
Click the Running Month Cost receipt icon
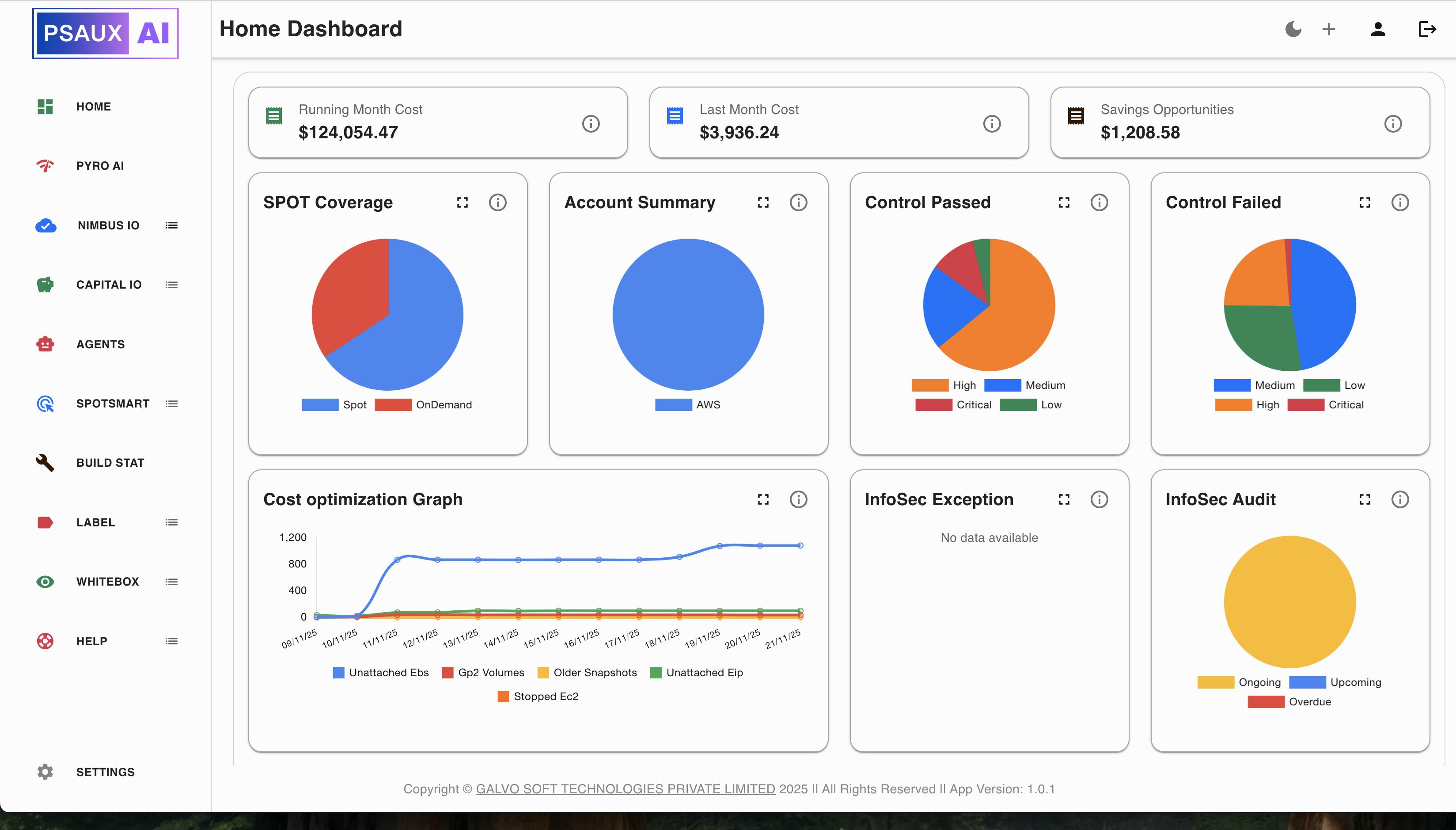click(274, 116)
